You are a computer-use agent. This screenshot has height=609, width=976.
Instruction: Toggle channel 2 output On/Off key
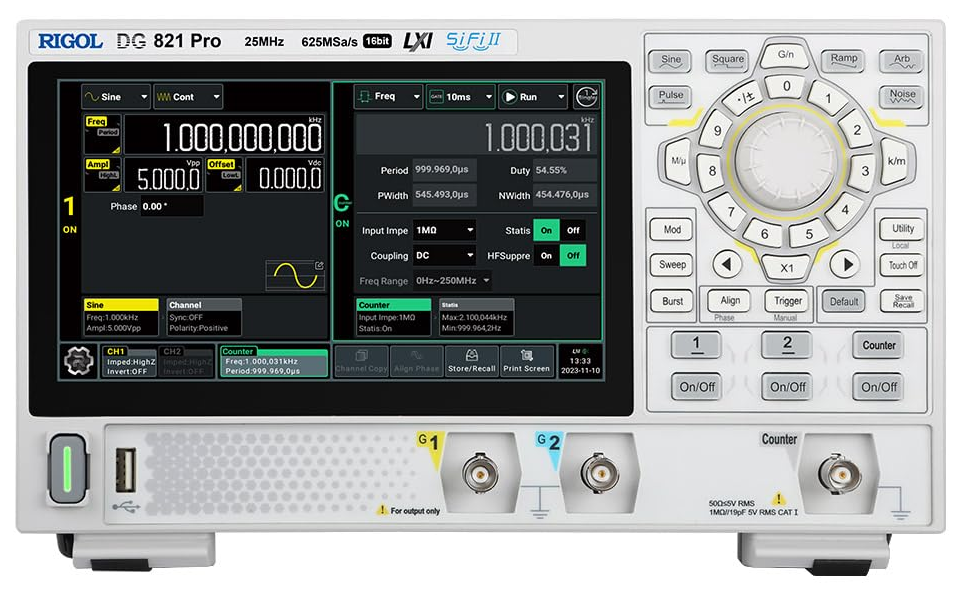787,387
